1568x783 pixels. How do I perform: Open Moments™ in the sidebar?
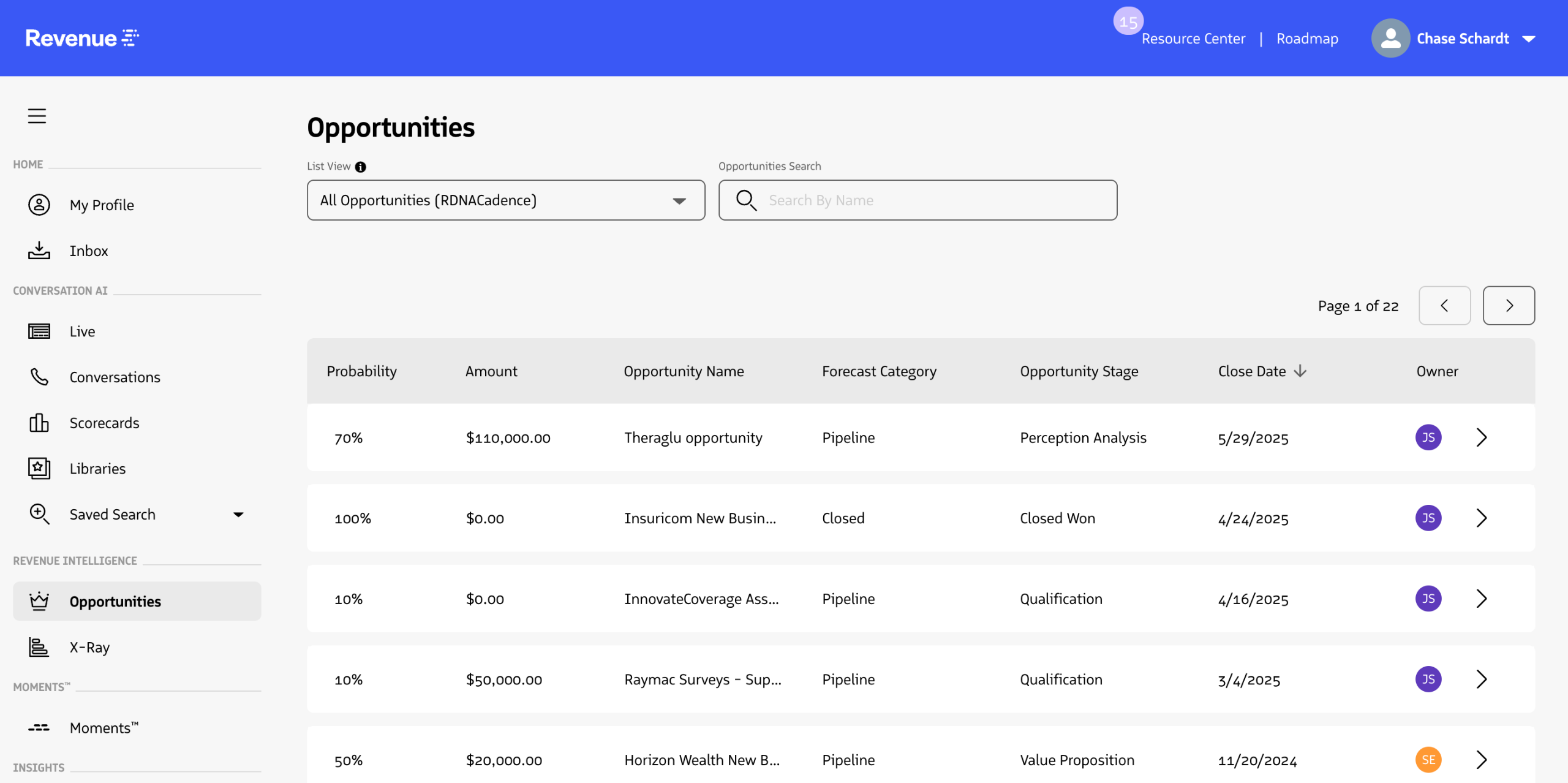click(104, 728)
